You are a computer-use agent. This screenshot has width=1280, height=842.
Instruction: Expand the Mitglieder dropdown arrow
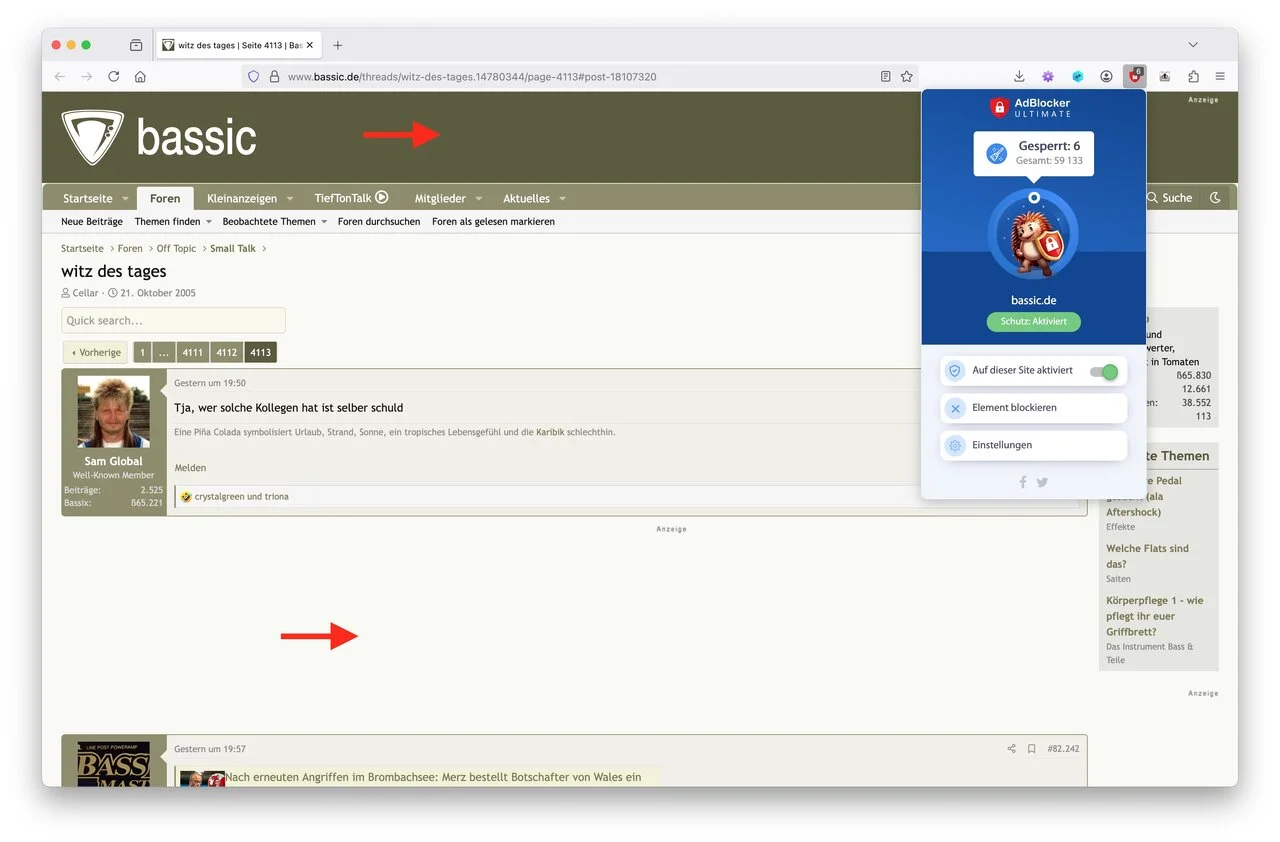click(x=479, y=199)
